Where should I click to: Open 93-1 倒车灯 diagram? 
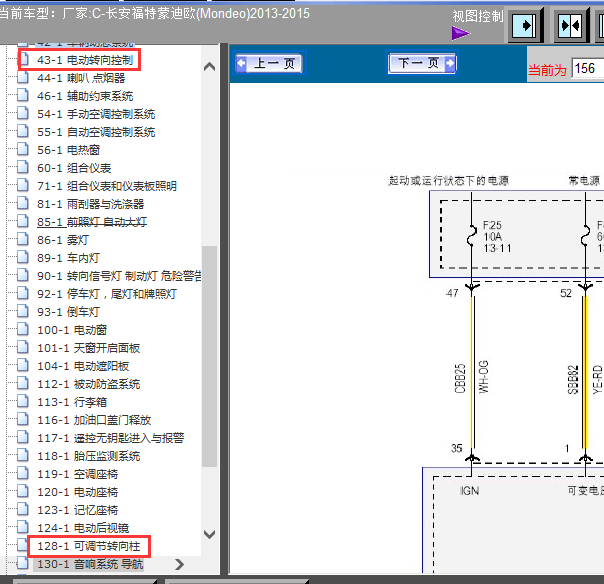tap(68, 312)
